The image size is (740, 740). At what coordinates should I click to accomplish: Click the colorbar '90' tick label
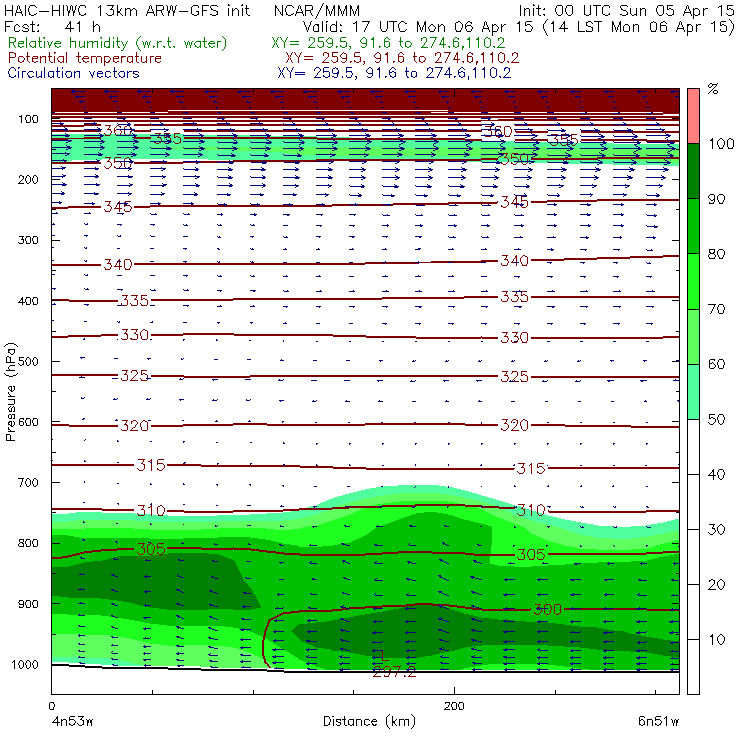[x=716, y=199]
